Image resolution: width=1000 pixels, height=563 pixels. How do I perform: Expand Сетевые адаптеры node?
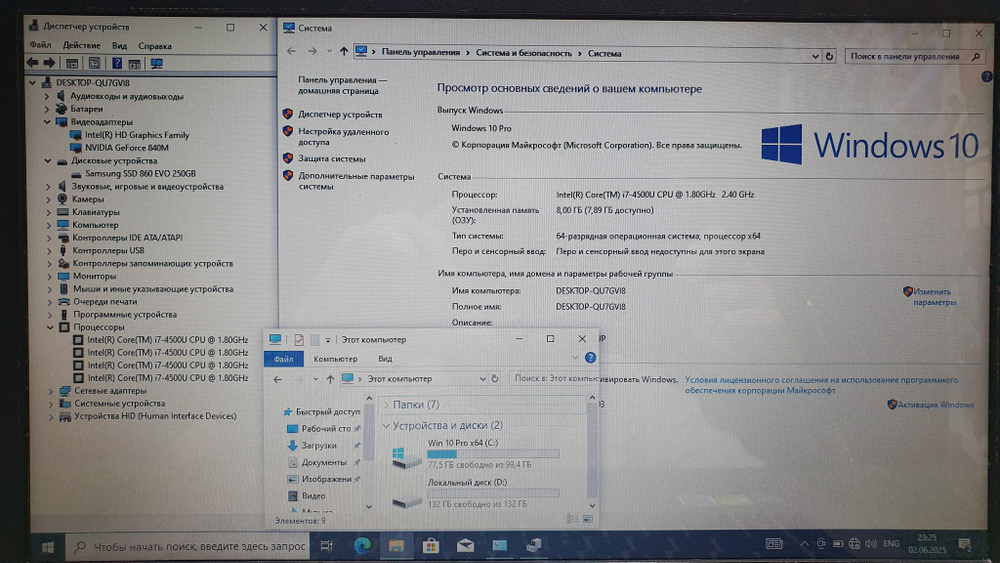click(x=50, y=391)
